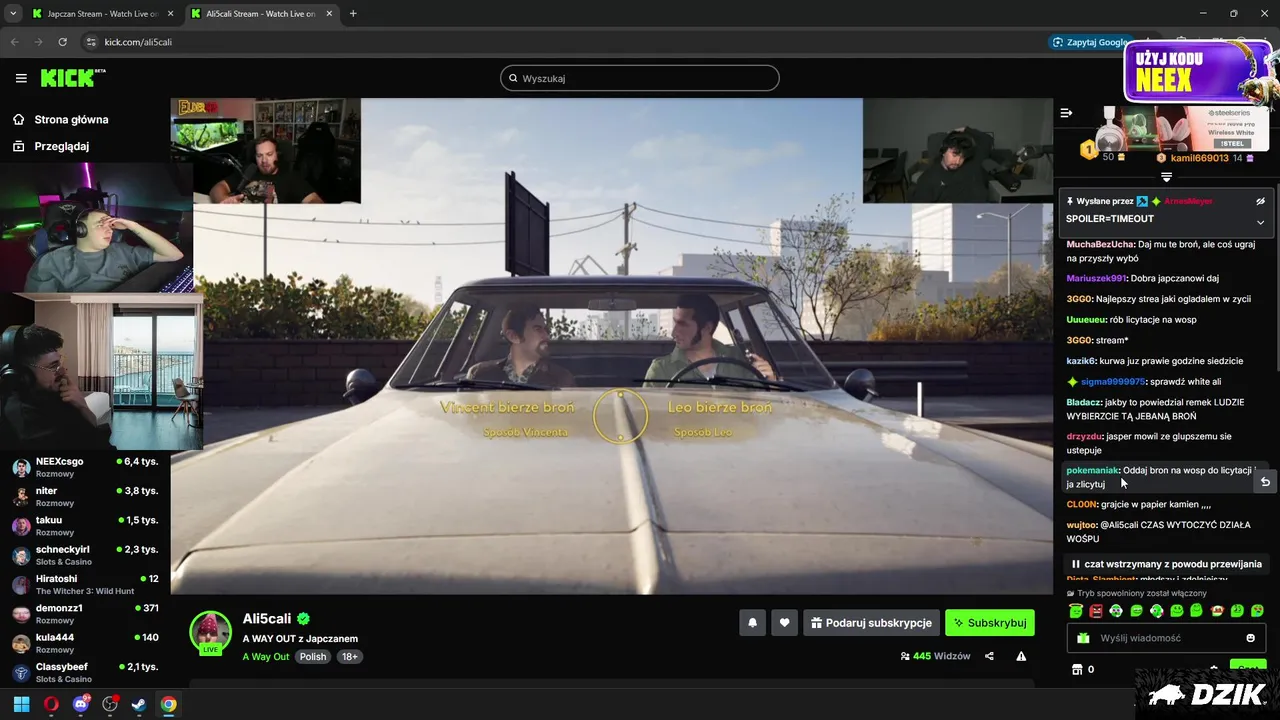
Task: Expand the pinned SPOILER=TIMEOUT message chevron
Action: click(x=1260, y=222)
